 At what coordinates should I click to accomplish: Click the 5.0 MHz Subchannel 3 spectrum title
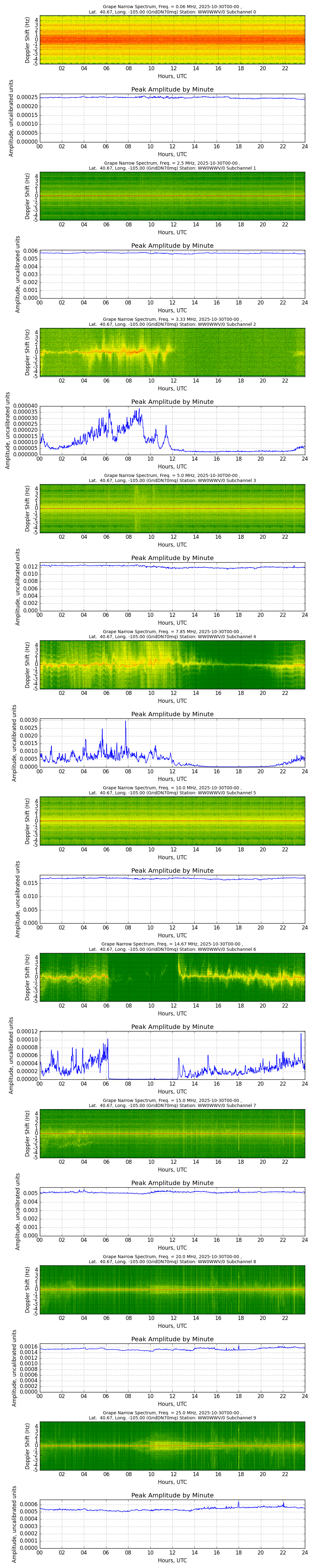point(173,478)
